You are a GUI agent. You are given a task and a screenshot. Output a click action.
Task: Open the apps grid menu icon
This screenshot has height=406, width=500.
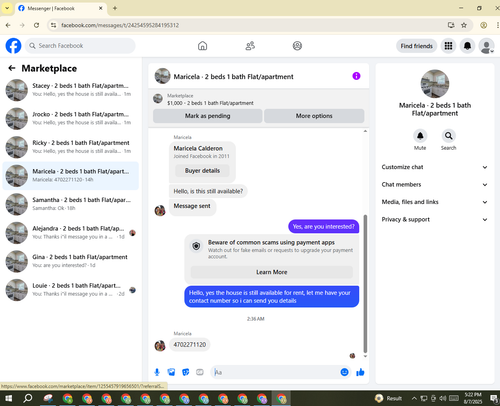pyautogui.click(x=448, y=46)
